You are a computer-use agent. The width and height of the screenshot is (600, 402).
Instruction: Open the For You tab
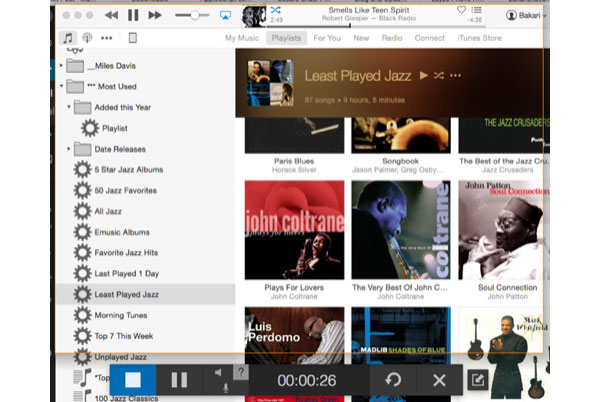point(327,38)
